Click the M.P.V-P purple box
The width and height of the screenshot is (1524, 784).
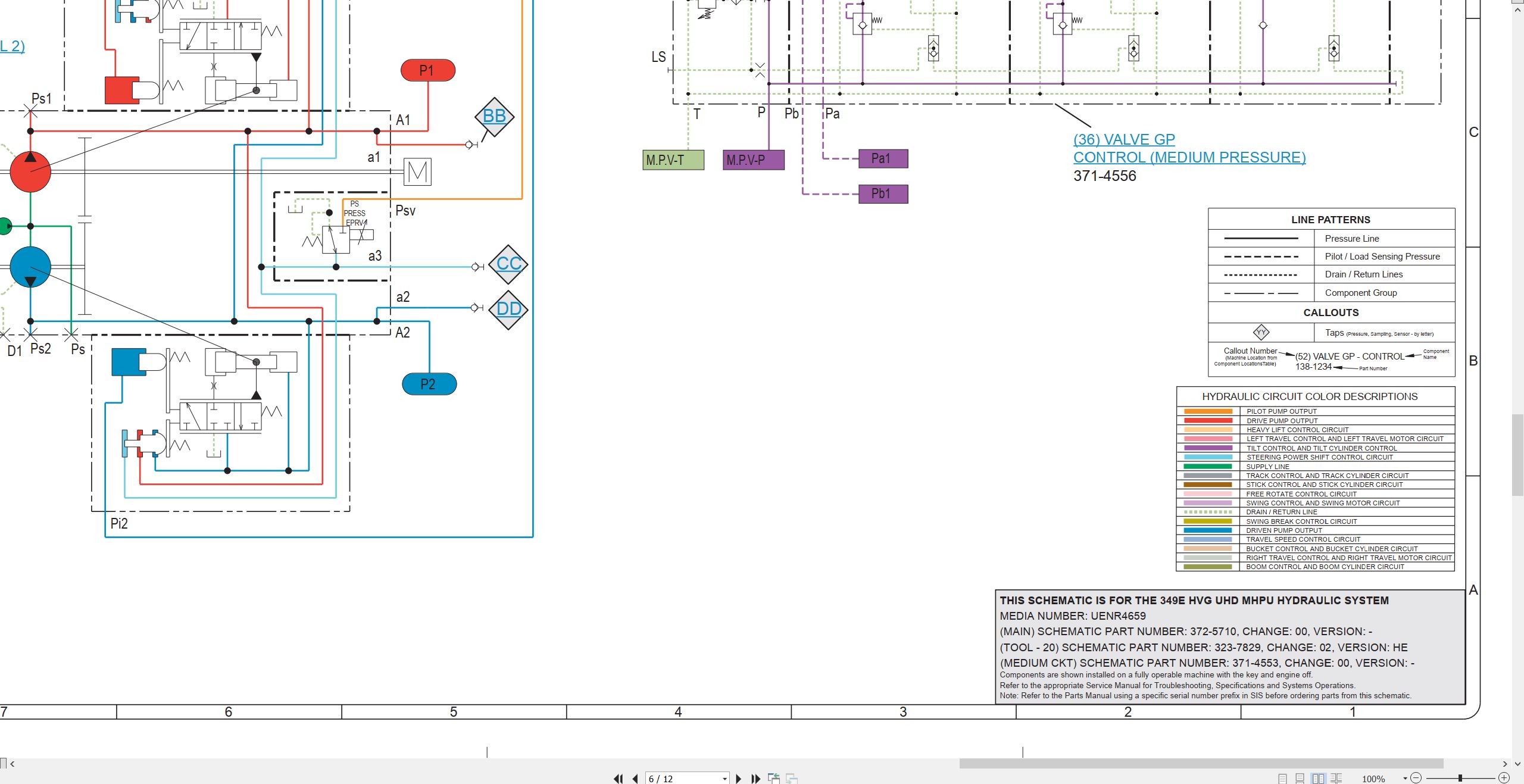tap(754, 160)
